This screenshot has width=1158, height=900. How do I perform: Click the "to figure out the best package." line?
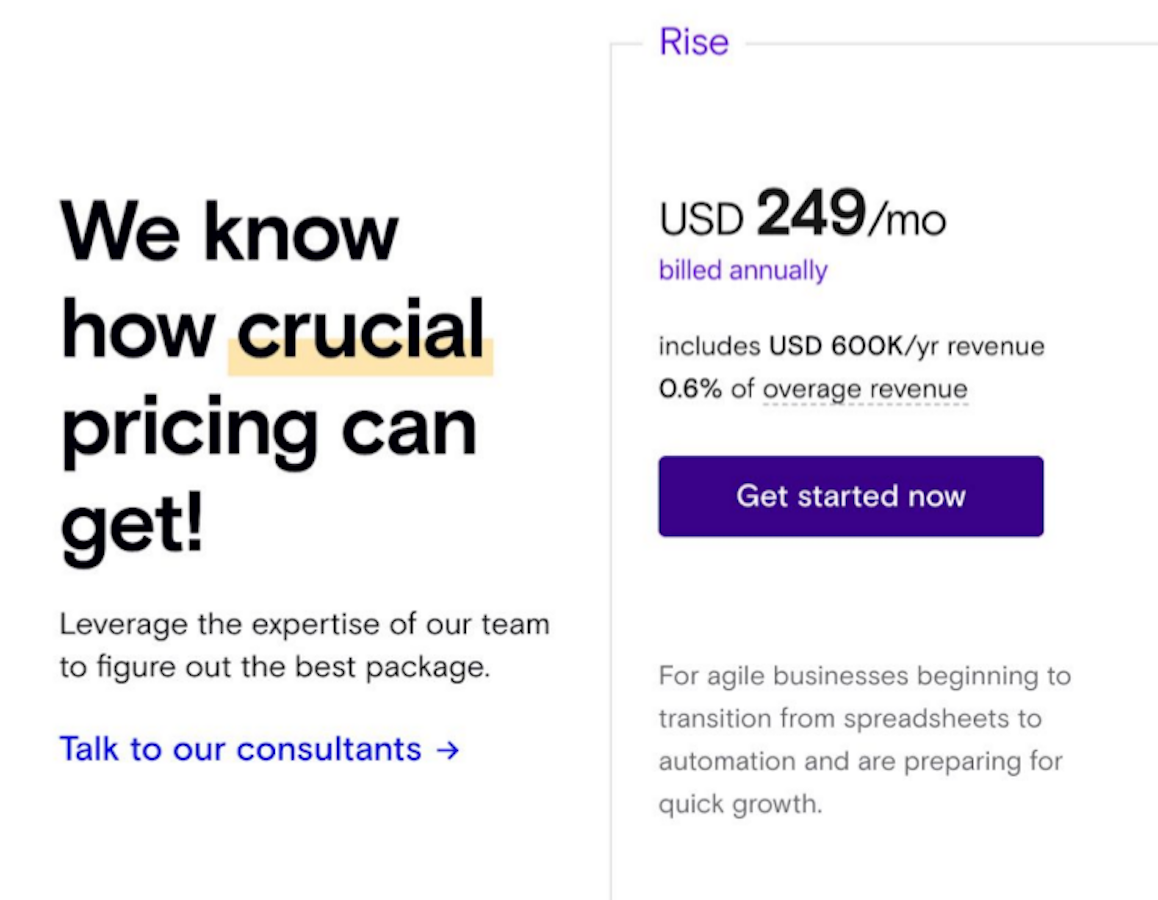(275, 667)
